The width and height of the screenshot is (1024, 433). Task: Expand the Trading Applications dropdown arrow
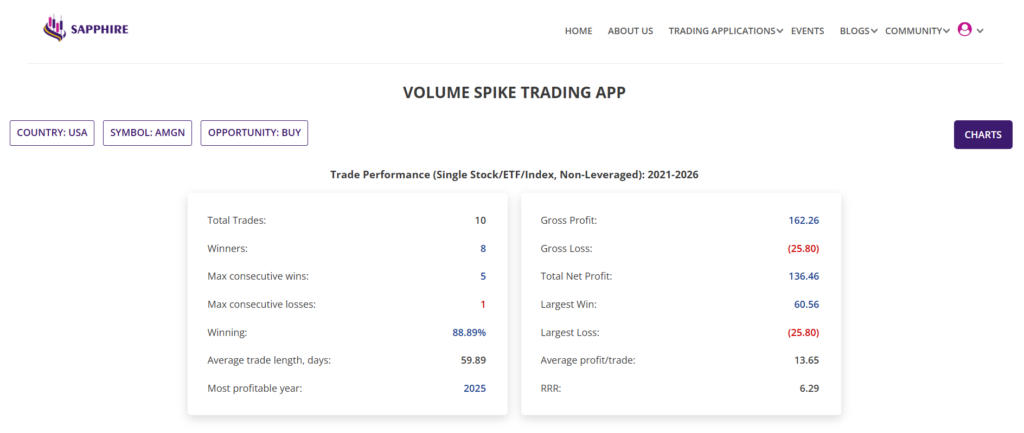[x=780, y=31]
